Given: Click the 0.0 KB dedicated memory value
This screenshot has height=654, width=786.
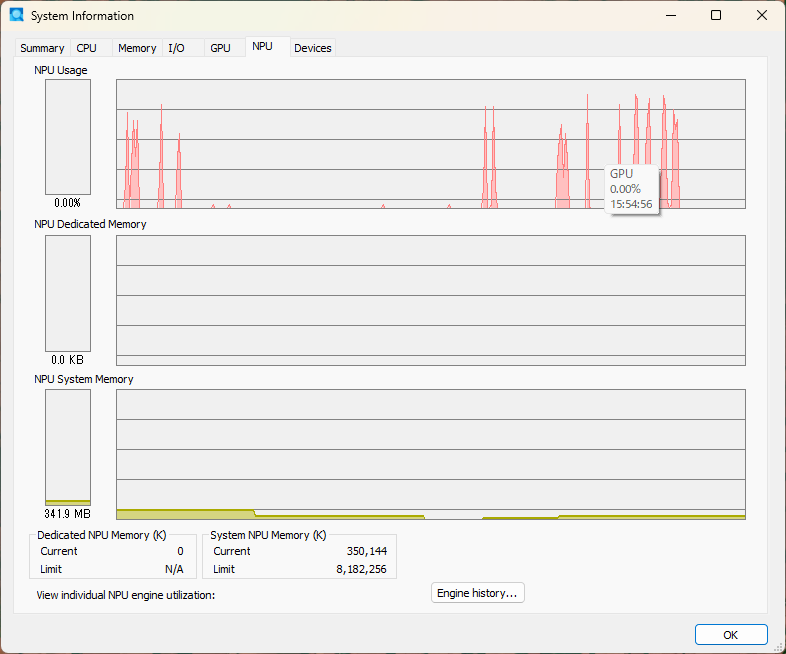Looking at the screenshot, I should [x=67, y=360].
